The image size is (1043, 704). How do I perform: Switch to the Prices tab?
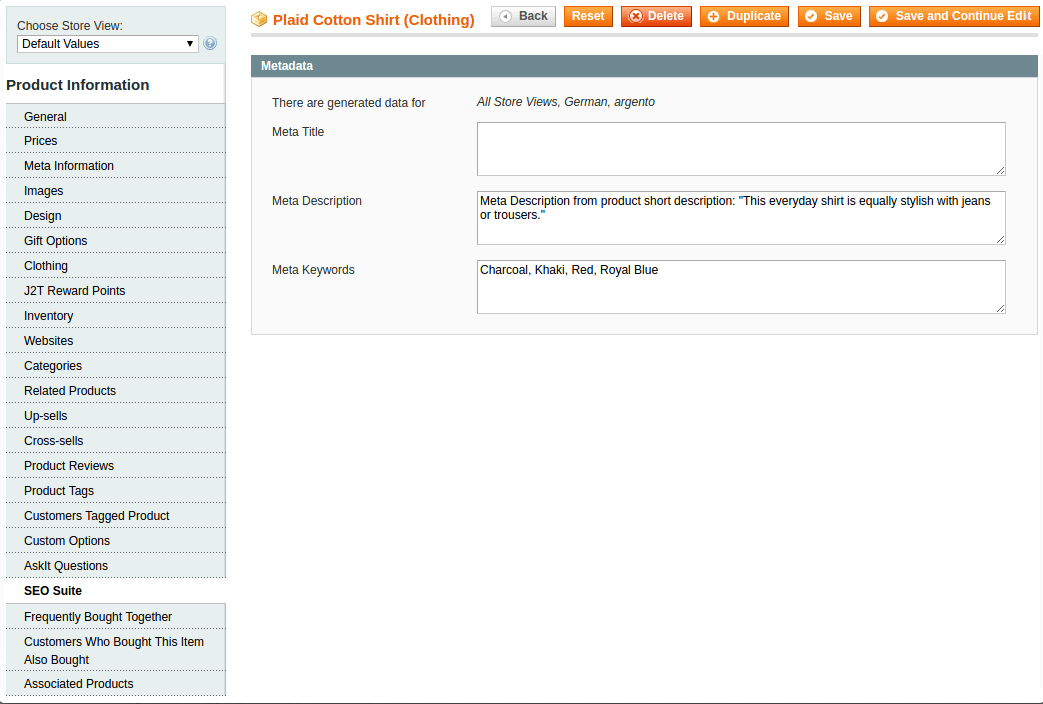(41, 141)
